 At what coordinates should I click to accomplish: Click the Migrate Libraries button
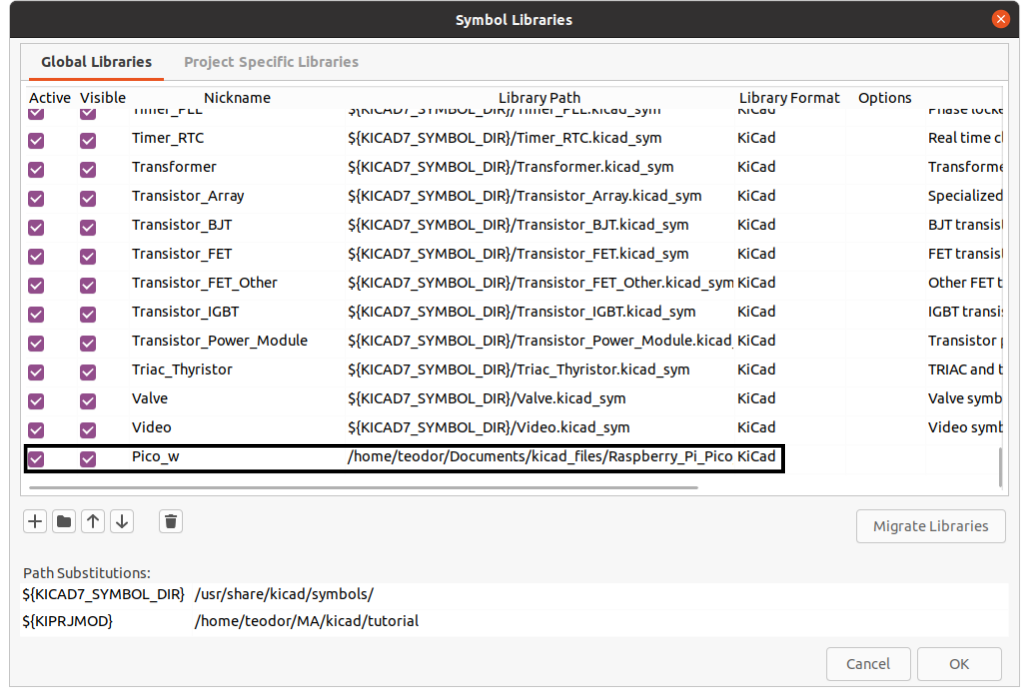930,526
